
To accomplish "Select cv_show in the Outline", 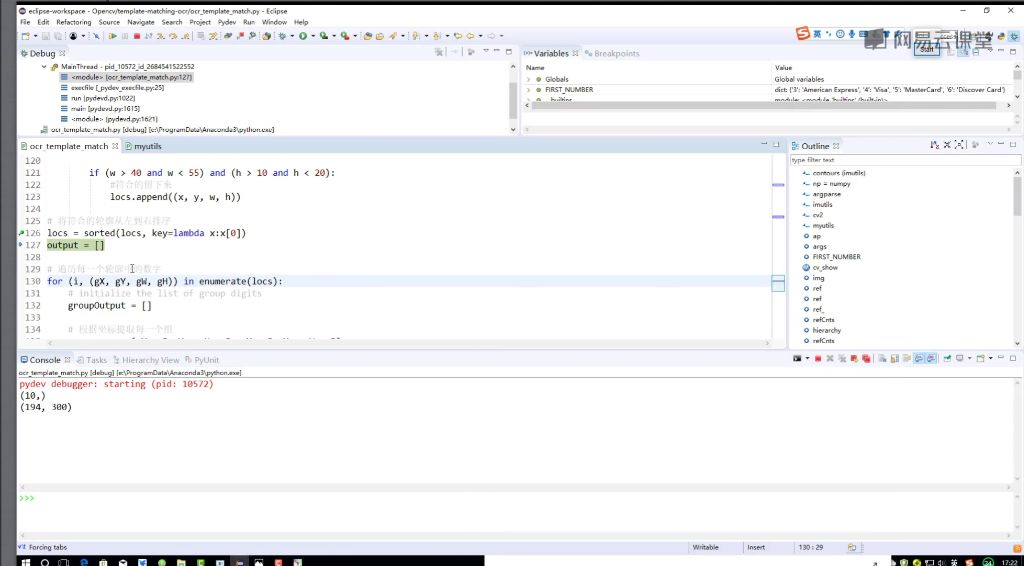I will click(825, 268).
